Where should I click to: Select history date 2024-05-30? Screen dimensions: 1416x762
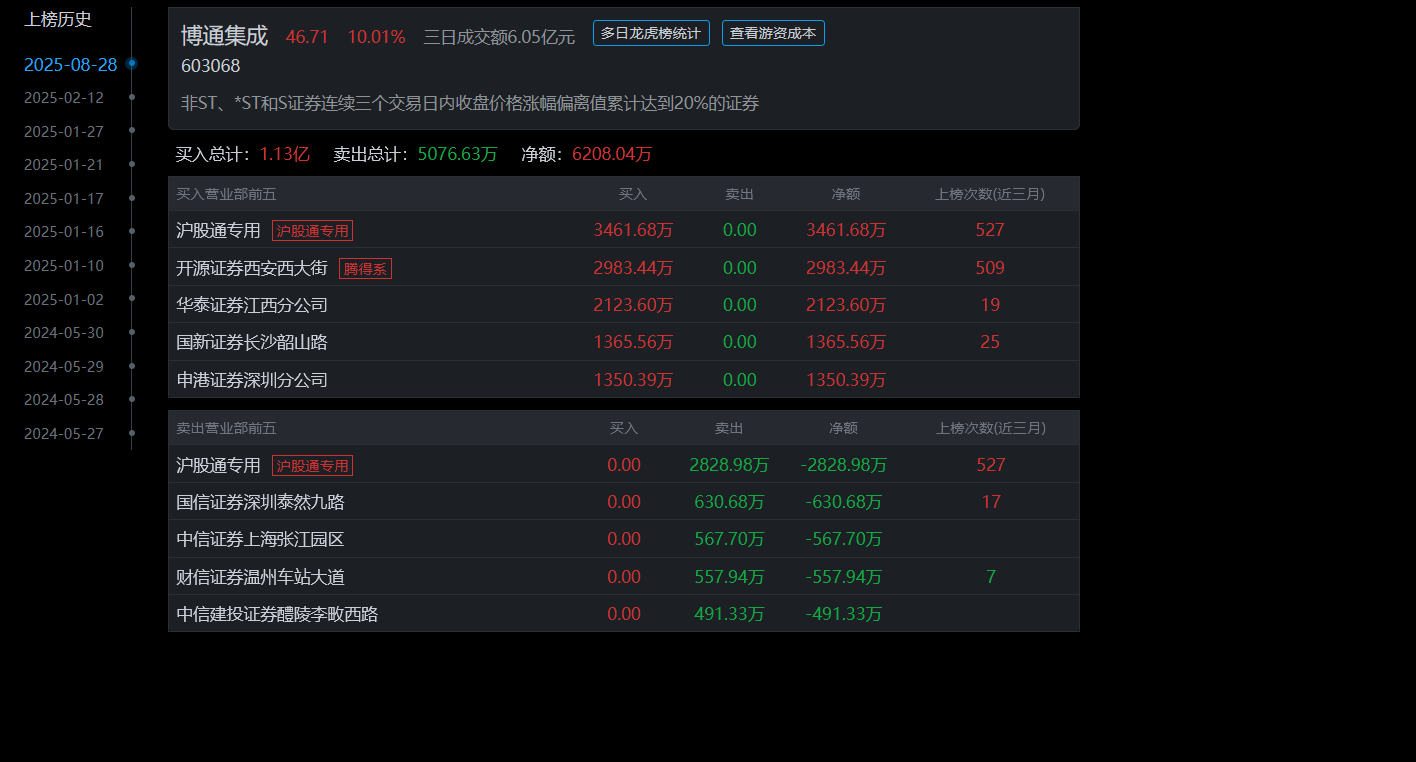coord(64,333)
